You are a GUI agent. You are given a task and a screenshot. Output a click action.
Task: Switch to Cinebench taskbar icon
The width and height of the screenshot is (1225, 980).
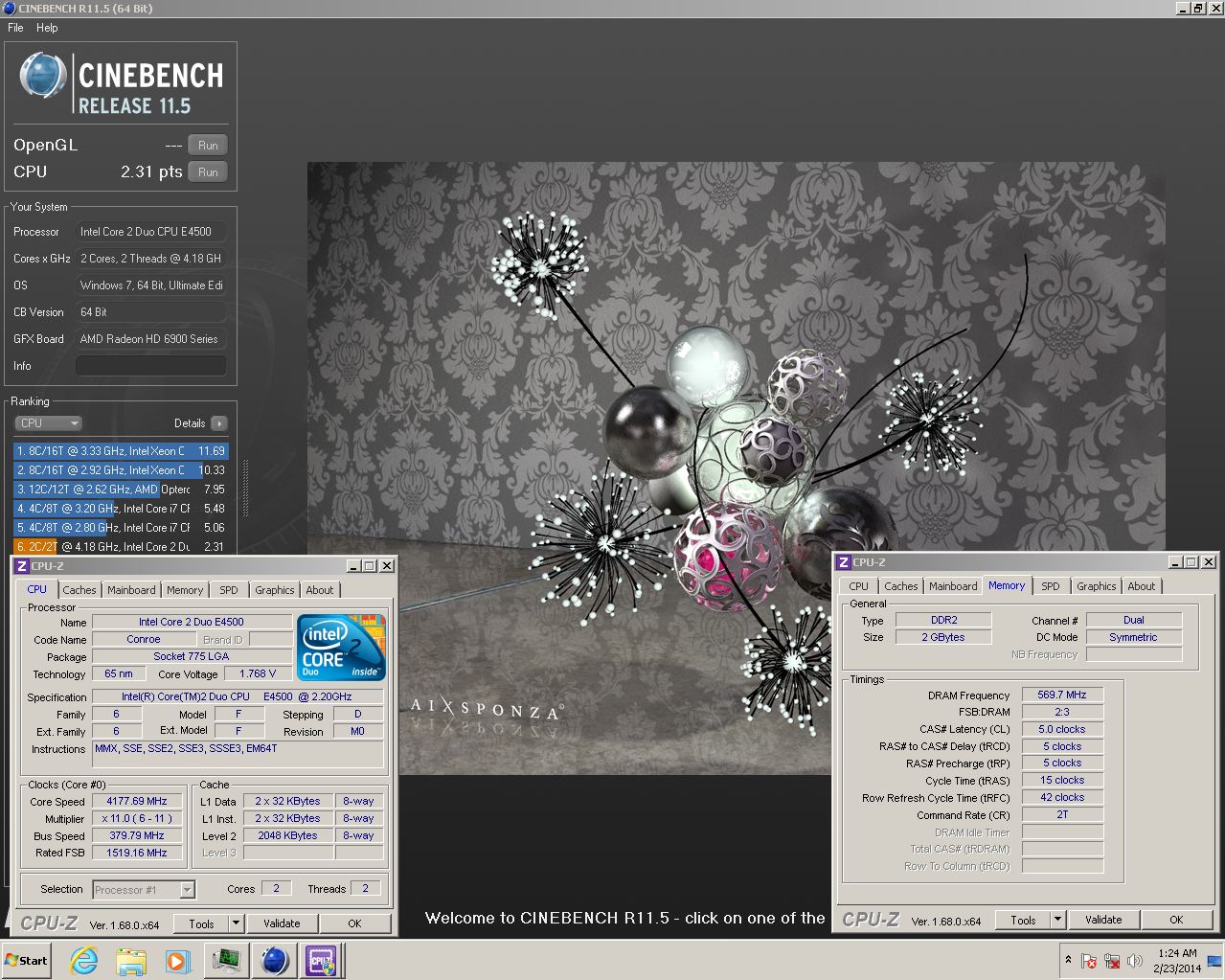pyautogui.click(x=275, y=961)
